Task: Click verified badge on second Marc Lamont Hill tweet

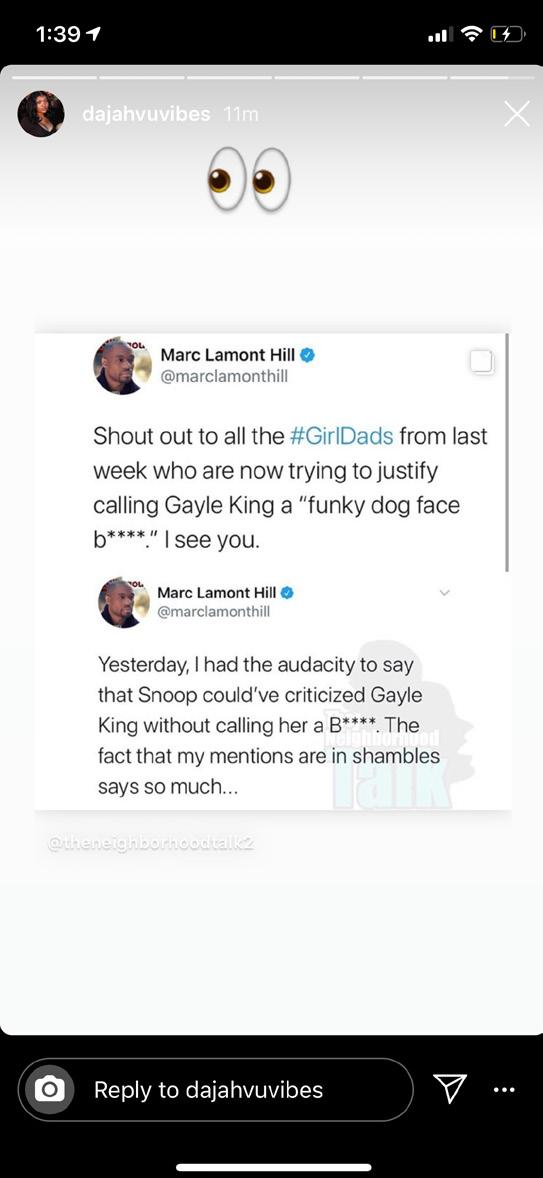Action: tap(286, 593)
